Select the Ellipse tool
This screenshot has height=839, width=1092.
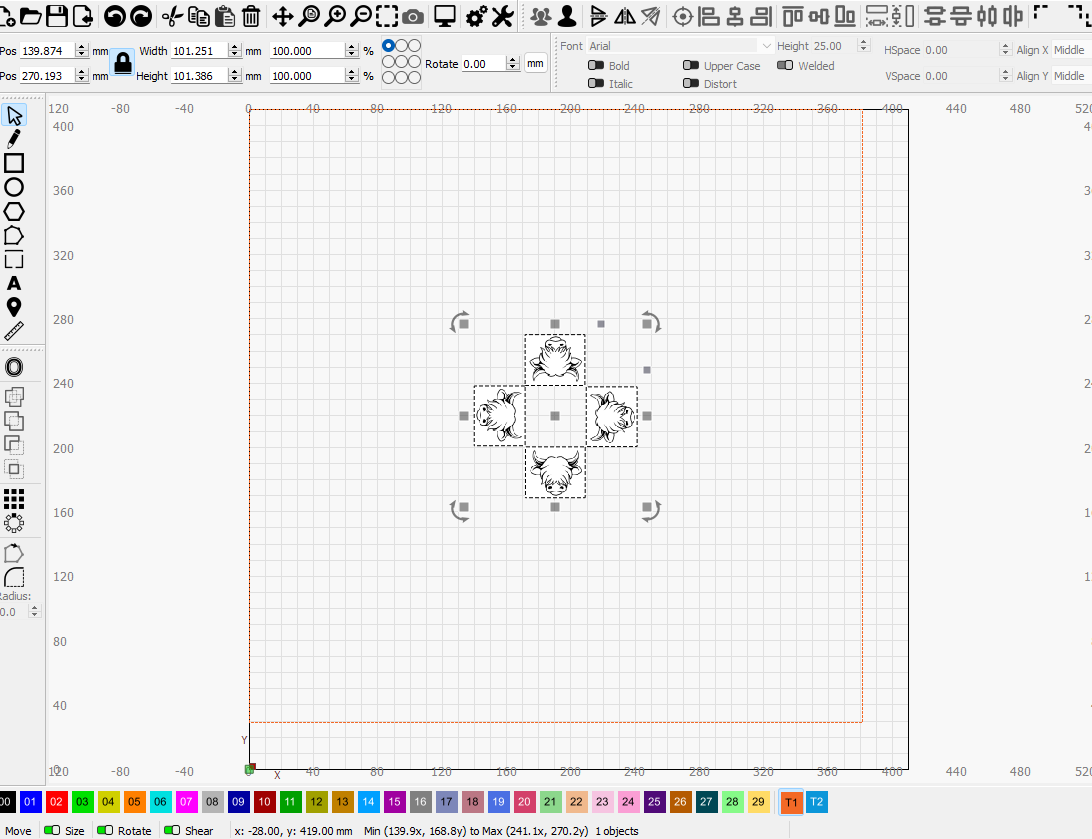tap(14, 187)
